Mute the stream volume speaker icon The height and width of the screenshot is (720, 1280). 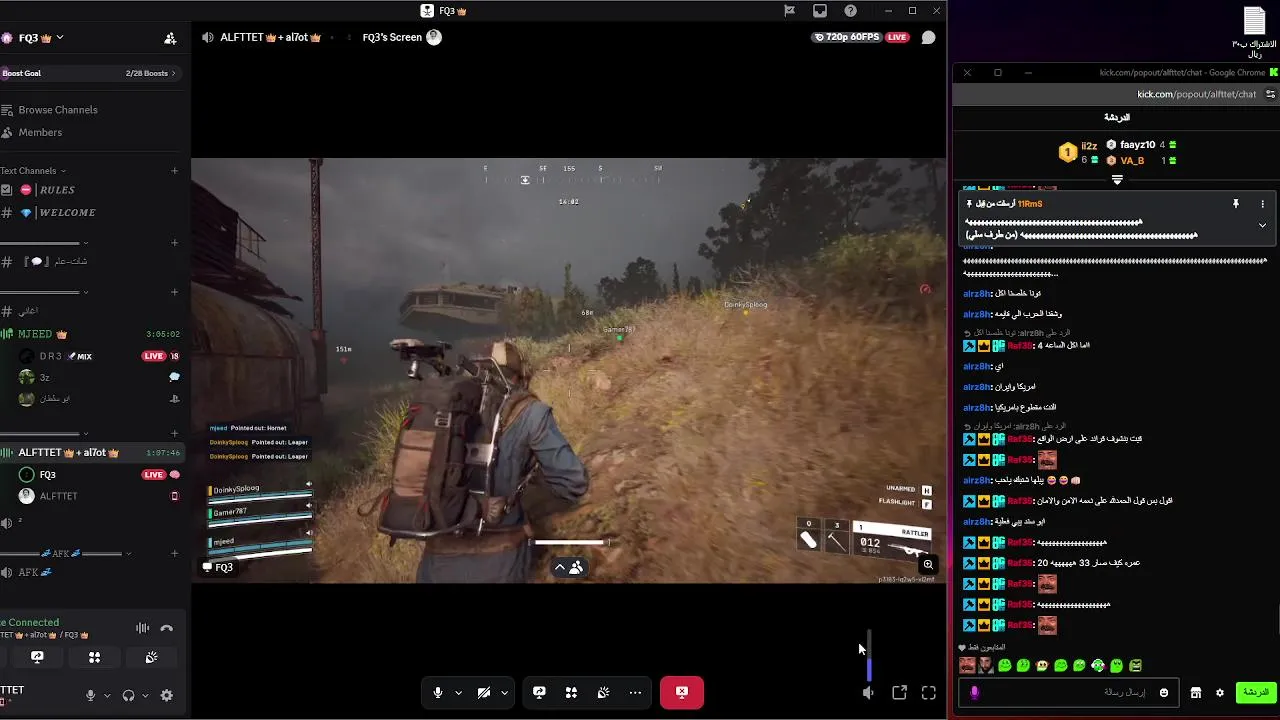pos(868,692)
